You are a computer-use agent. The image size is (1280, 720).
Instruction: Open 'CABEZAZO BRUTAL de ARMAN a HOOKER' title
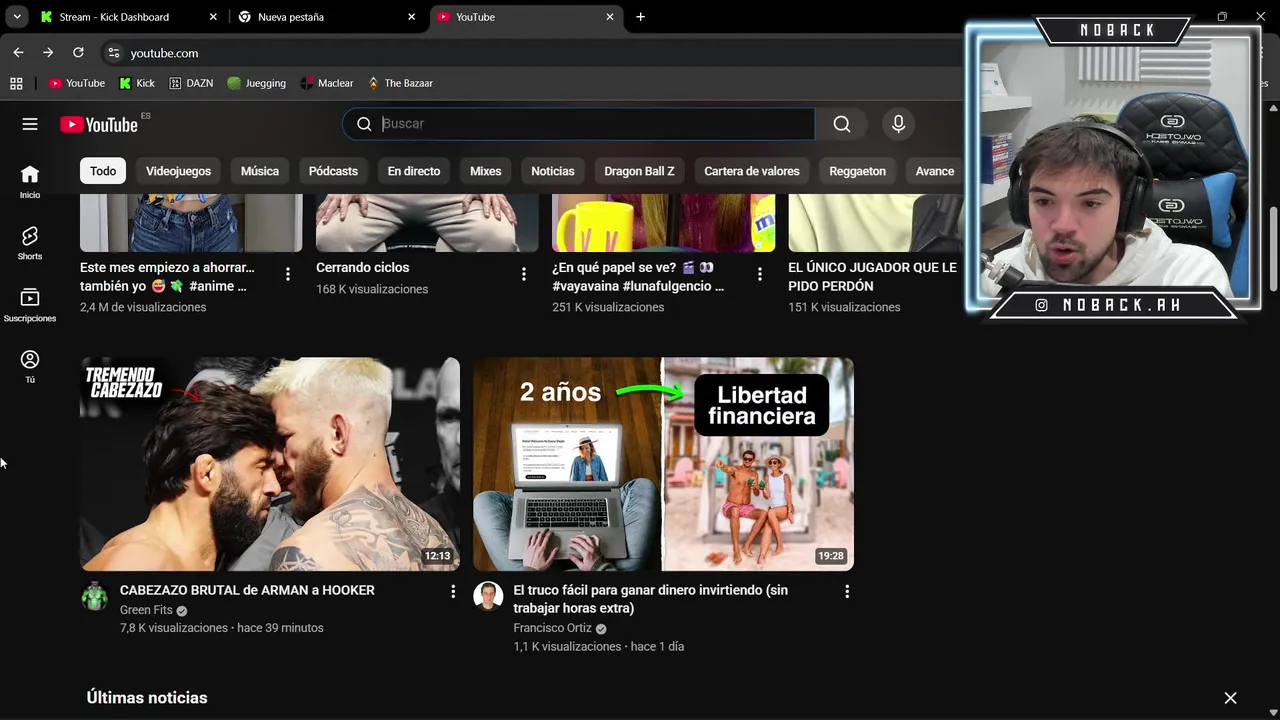click(x=247, y=590)
